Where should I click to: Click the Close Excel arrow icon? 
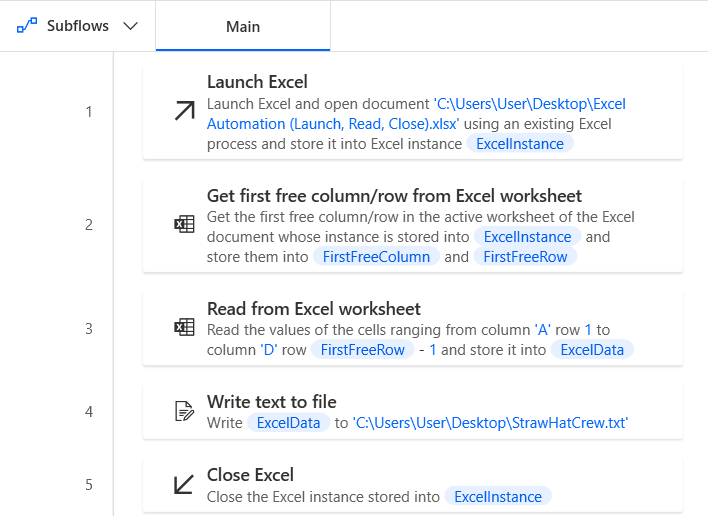point(184,485)
